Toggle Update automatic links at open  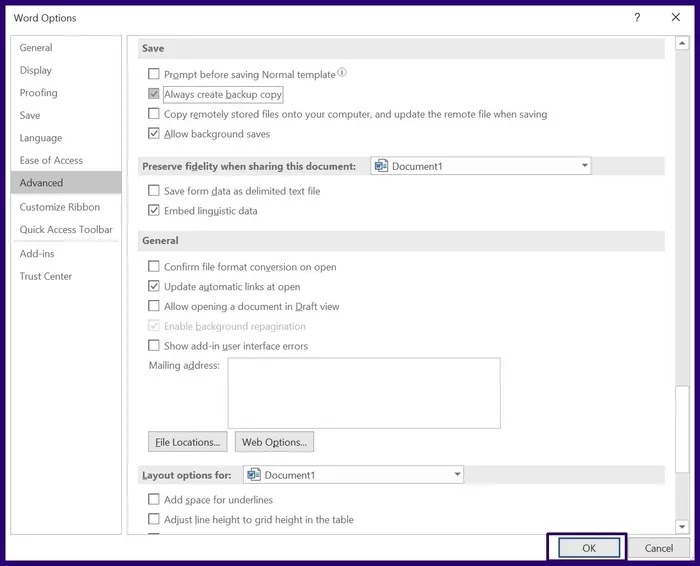click(x=154, y=286)
